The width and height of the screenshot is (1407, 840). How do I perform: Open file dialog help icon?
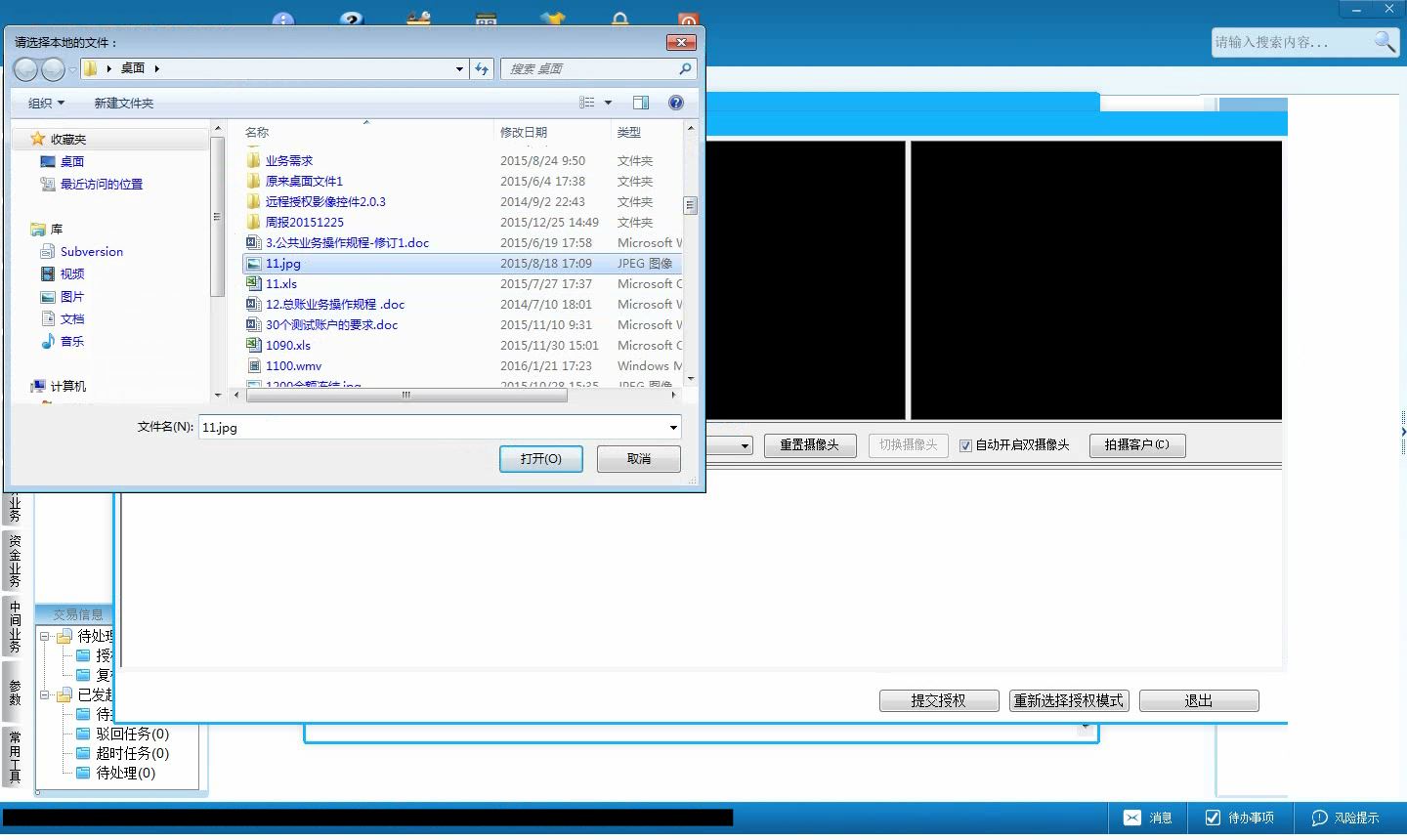coord(675,103)
